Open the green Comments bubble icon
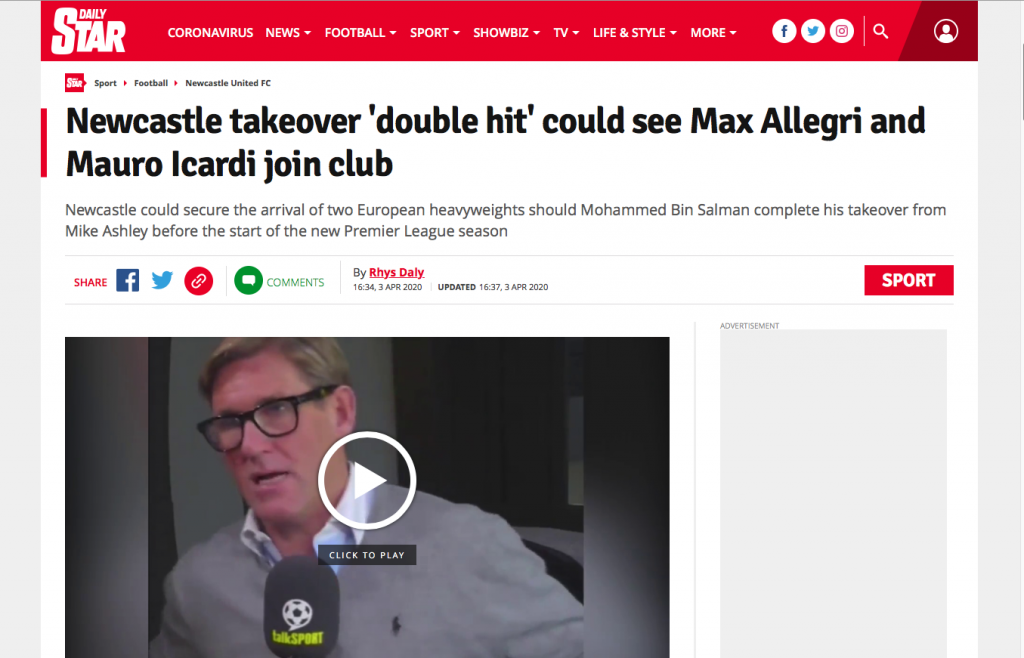This screenshot has height=658, width=1024. [248, 281]
